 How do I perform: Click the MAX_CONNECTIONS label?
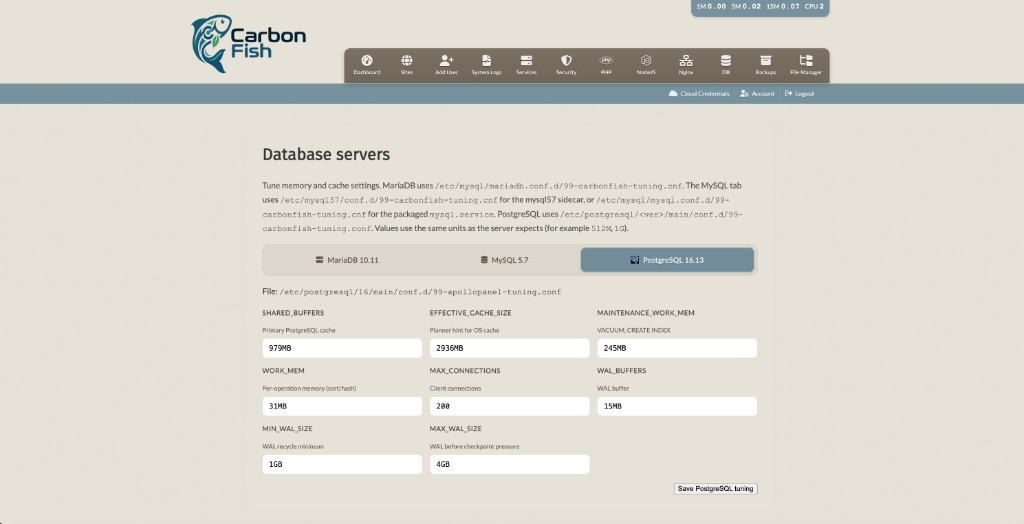[x=465, y=370]
